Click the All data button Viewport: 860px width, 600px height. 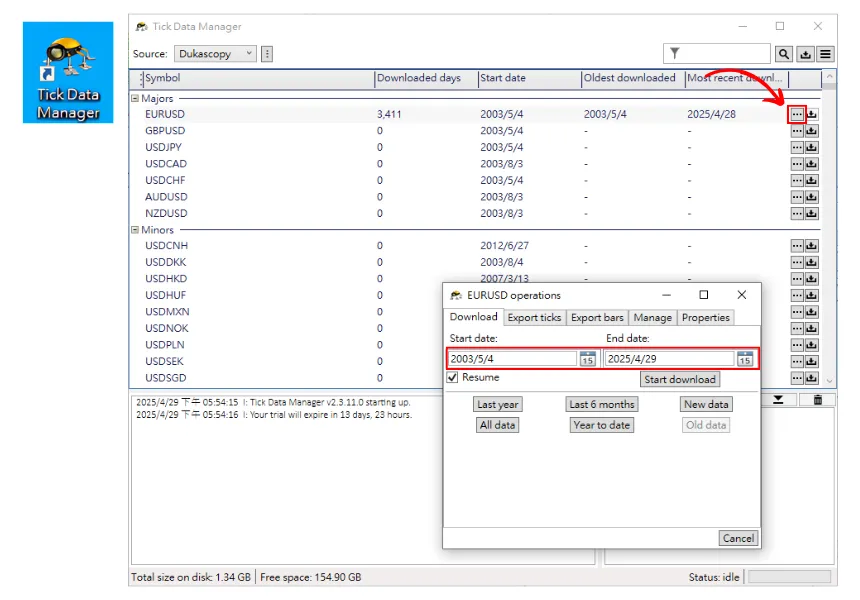click(x=497, y=426)
